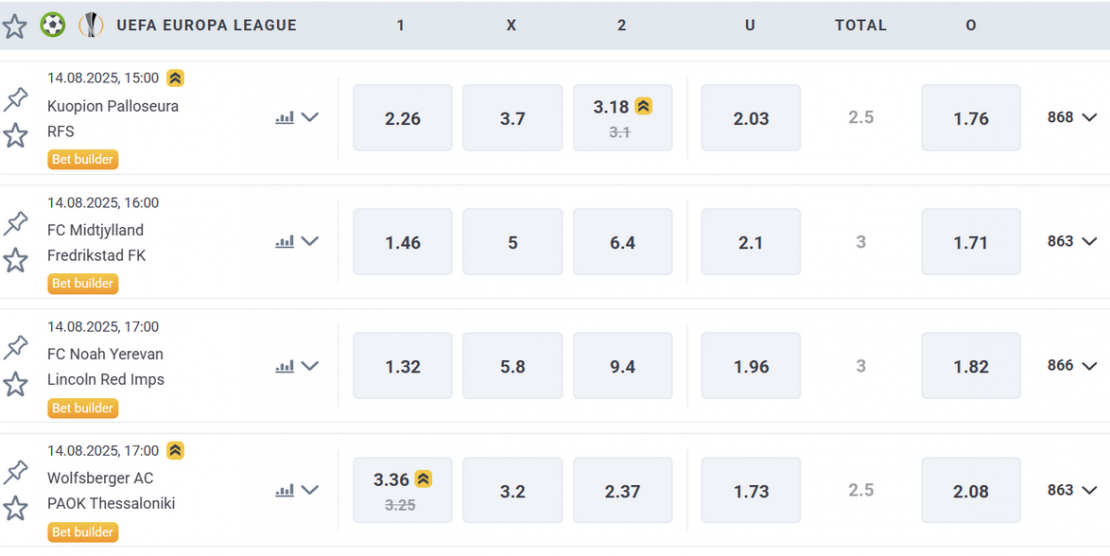Favorite the UEFA Europa League with header star
Viewport: 1110px width, 556px height.
click(x=14, y=26)
